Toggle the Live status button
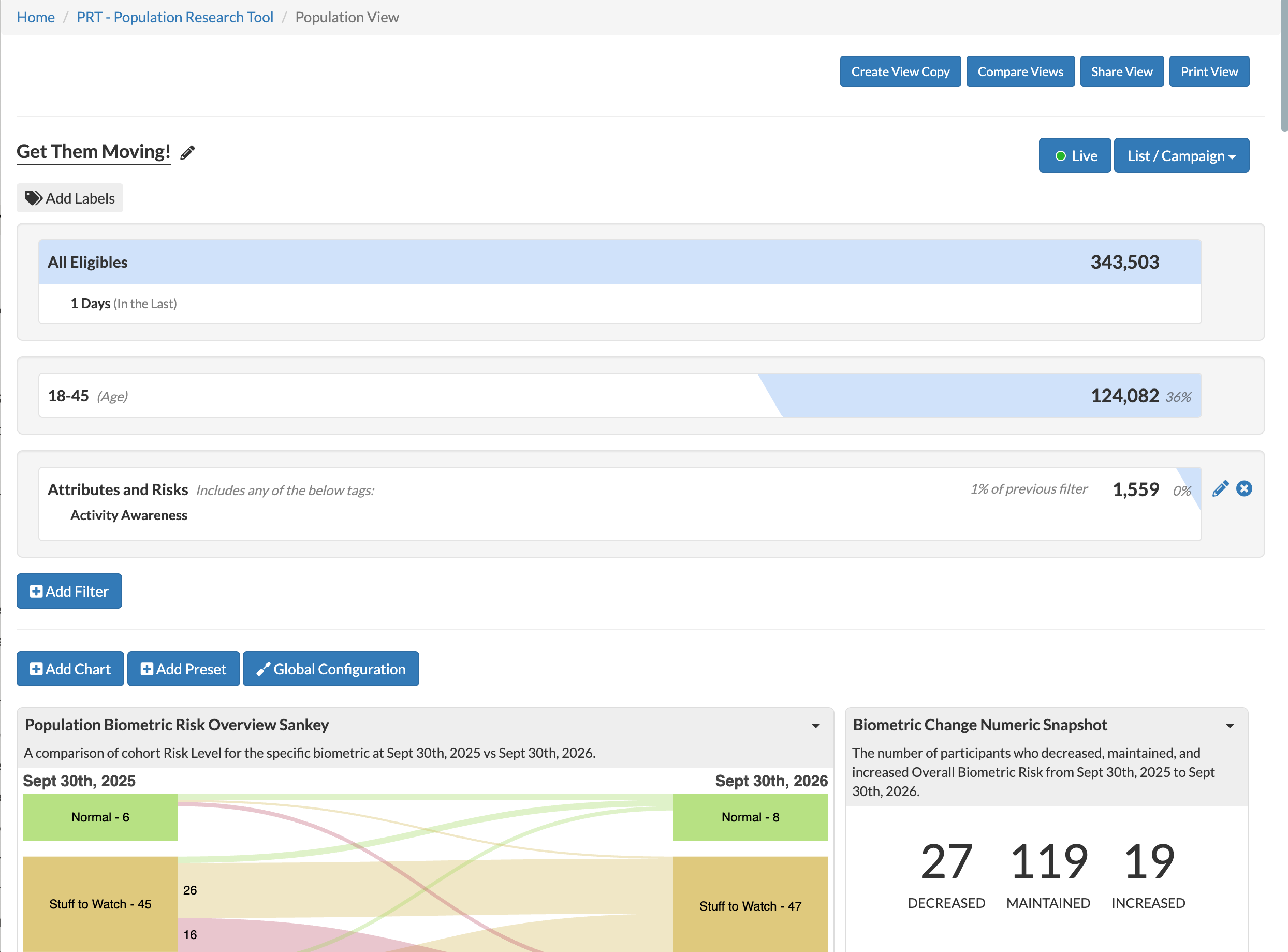The height and width of the screenshot is (952, 1288). [1075, 155]
